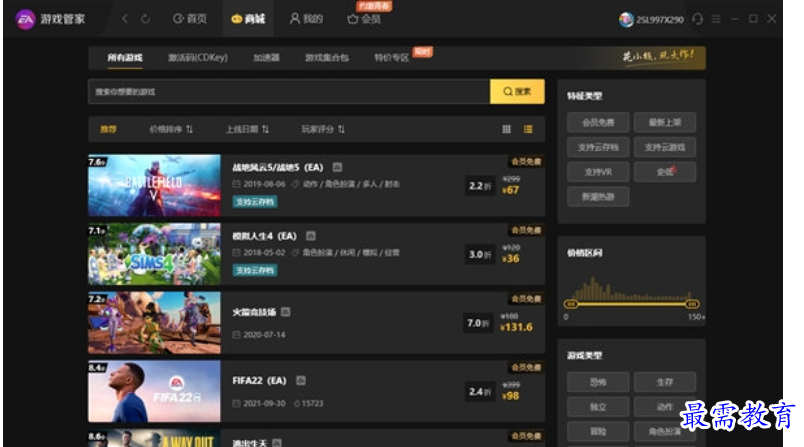Click the user avatar 2SL997X290
Image resolution: width=804 pixels, height=447 pixels.
coord(626,19)
